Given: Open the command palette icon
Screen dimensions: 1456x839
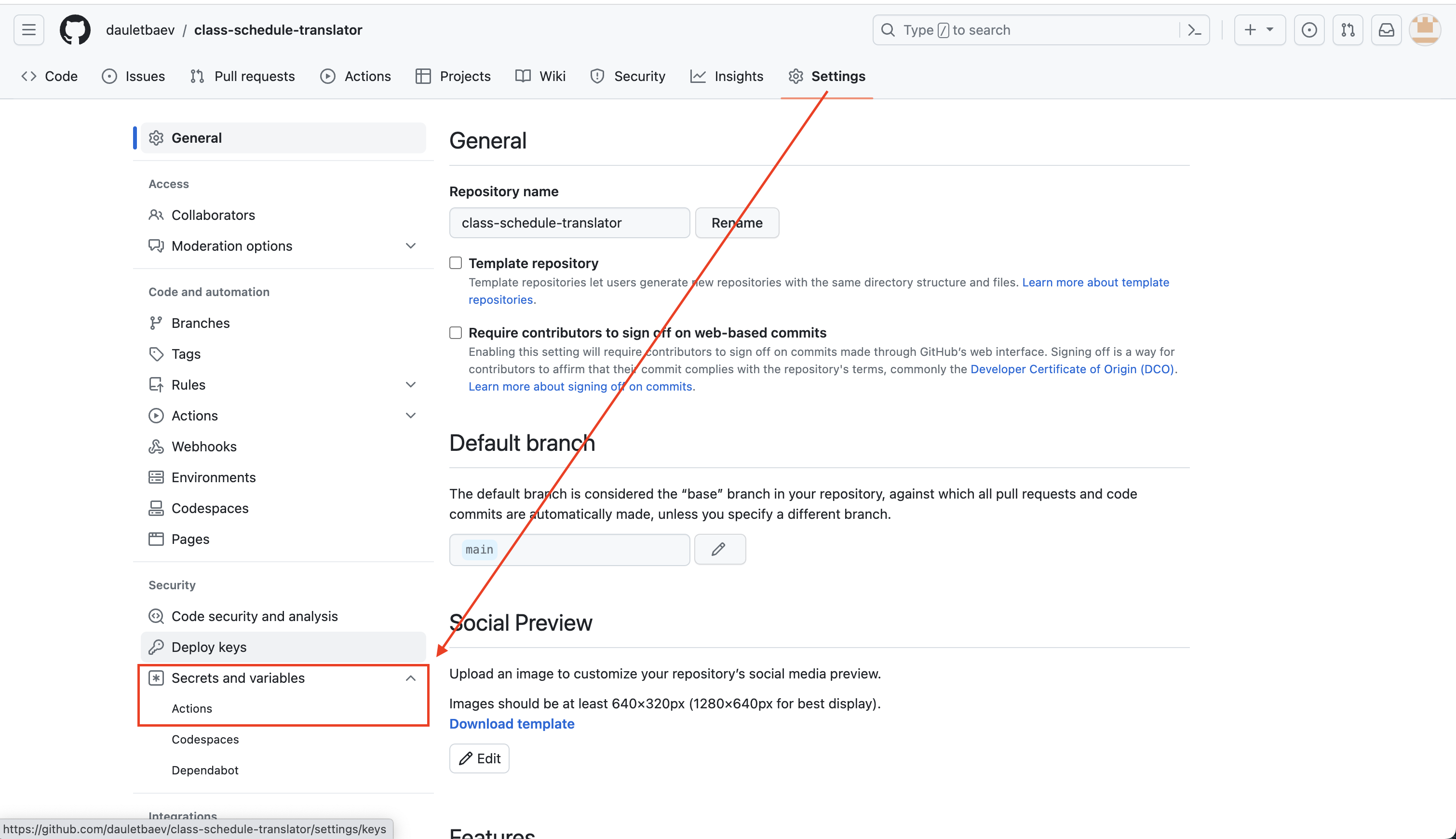Looking at the screenshot, I should [x=1194, y=30].
